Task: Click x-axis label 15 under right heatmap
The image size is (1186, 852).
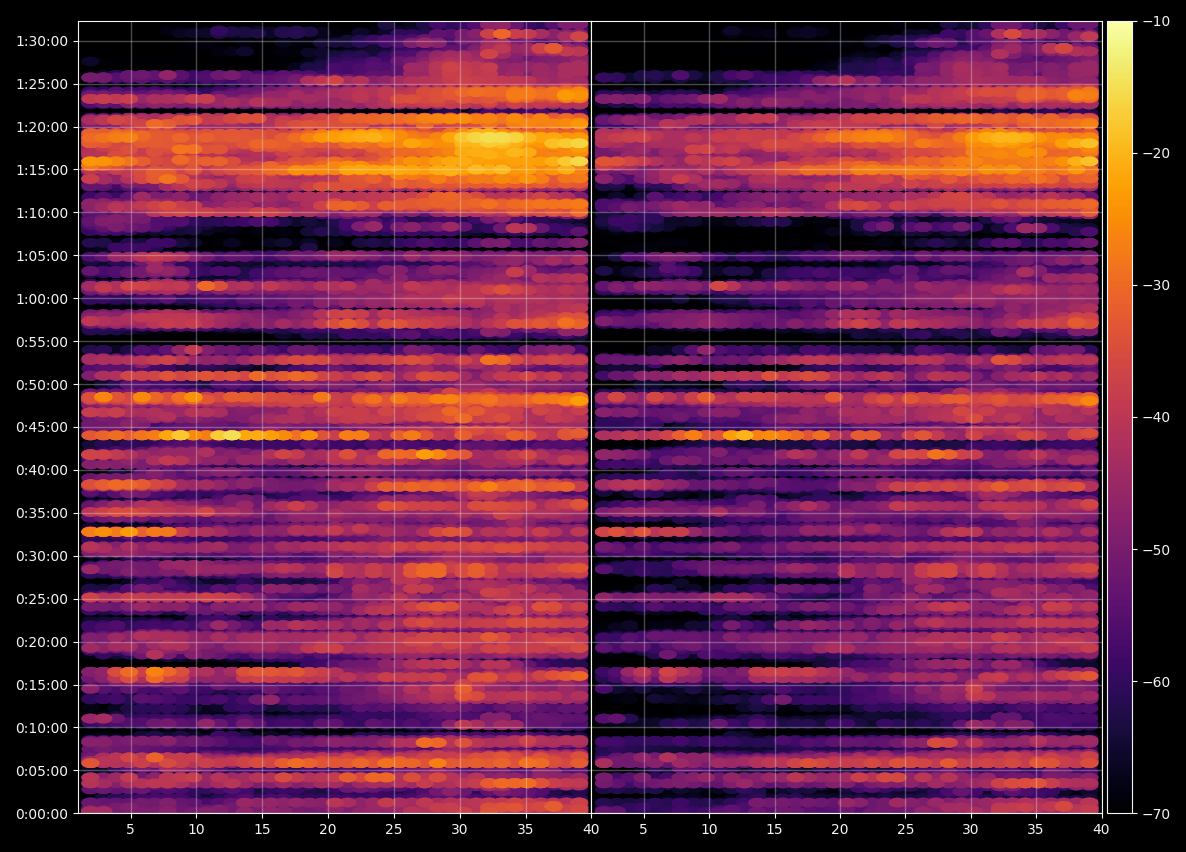Action: click(x=775, y=829)
